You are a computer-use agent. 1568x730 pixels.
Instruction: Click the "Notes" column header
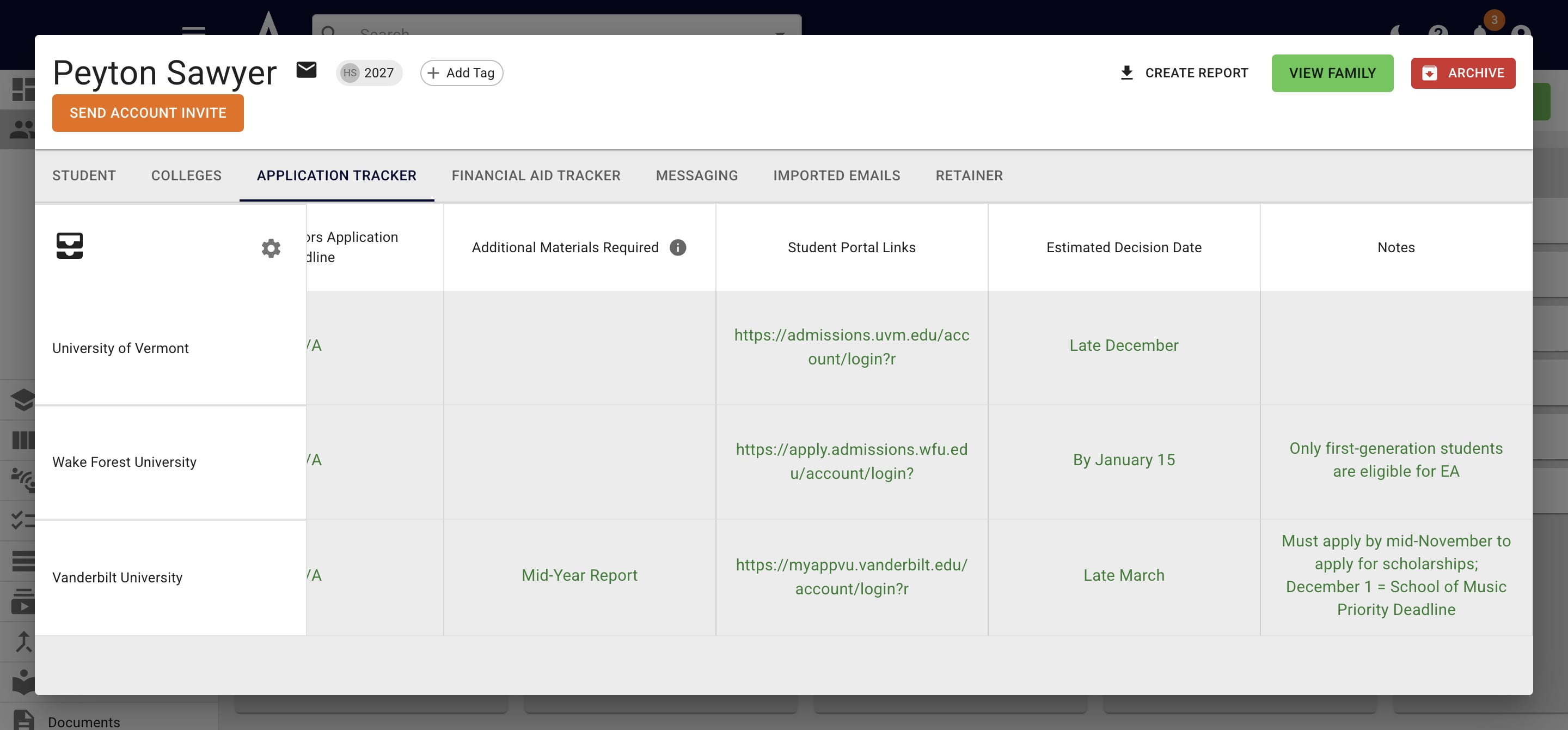click(x=1396, y=247)
